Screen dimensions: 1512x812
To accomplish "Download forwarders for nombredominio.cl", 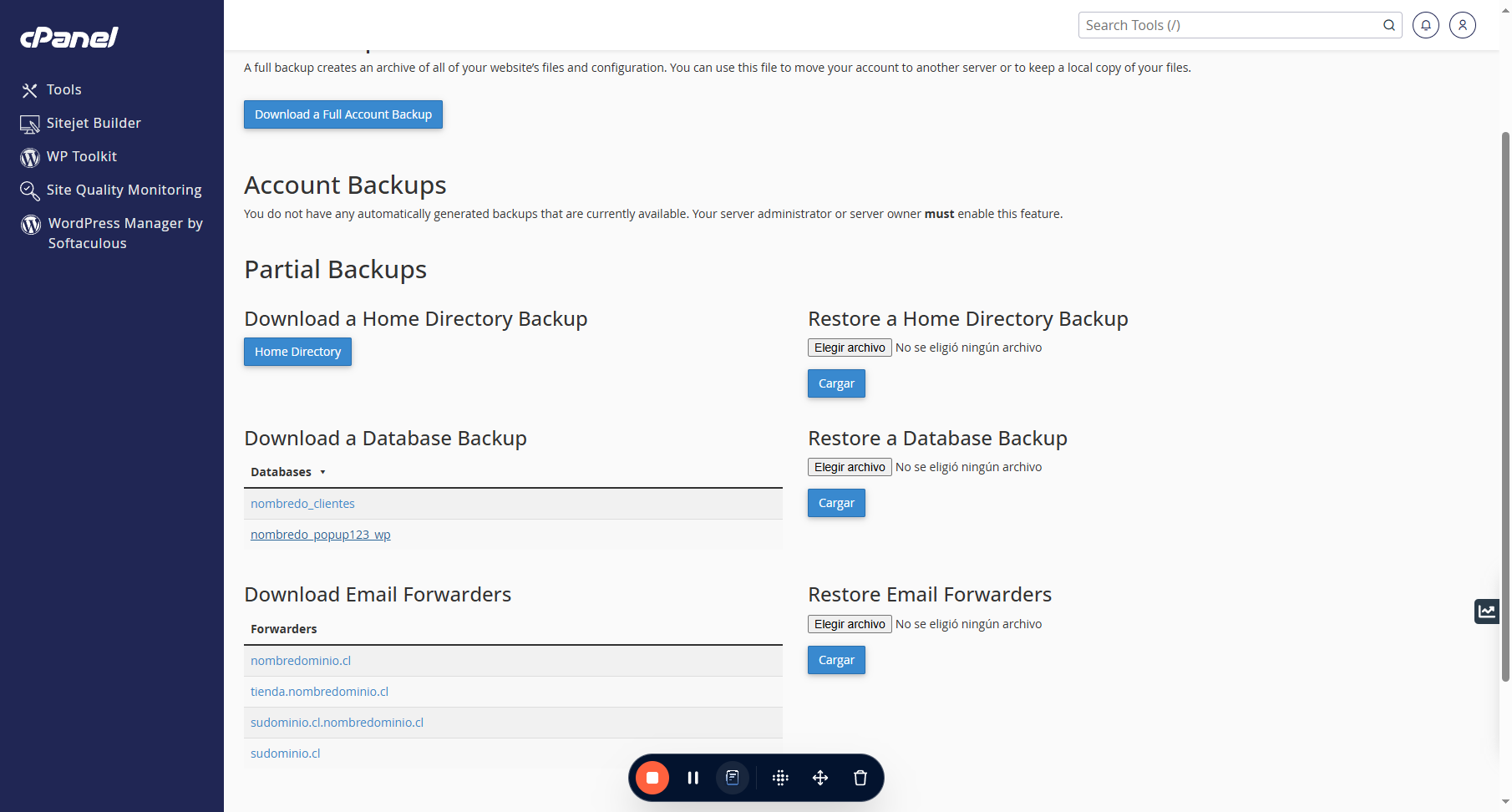I will click(301, 661).
